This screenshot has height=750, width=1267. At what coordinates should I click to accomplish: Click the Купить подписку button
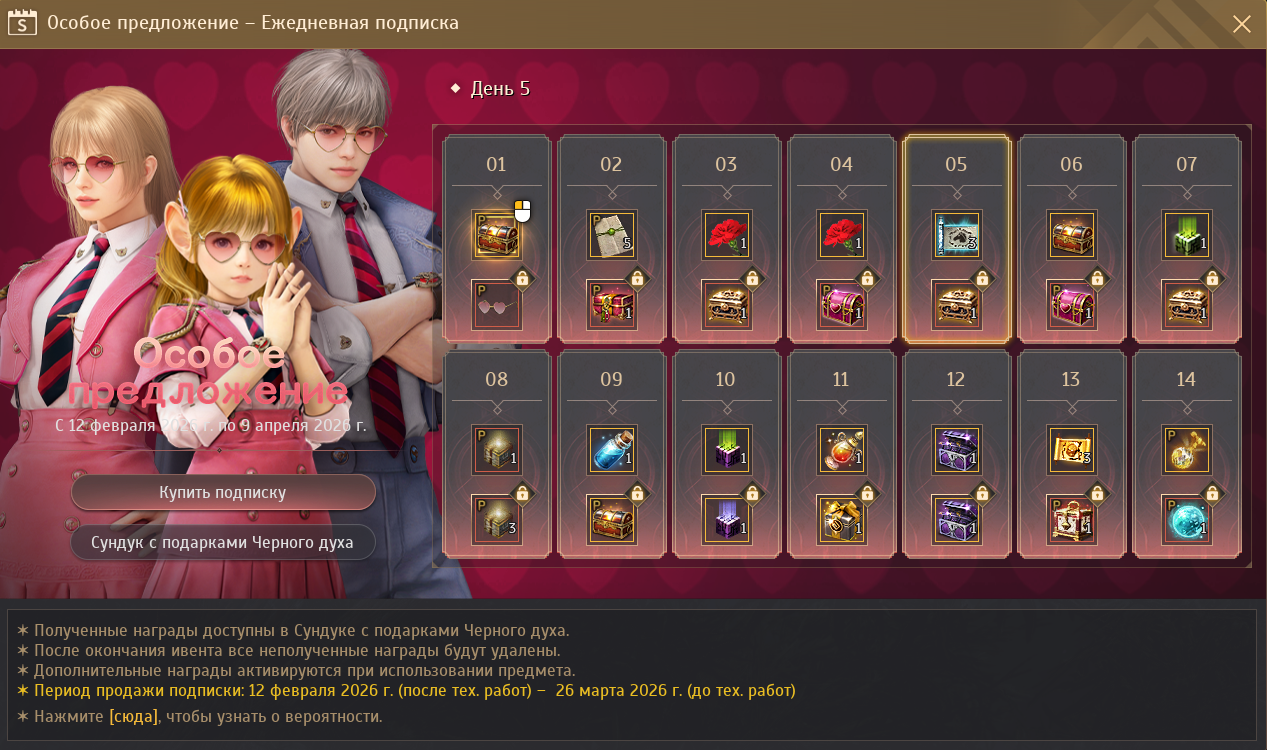click(x=223, y=492)
